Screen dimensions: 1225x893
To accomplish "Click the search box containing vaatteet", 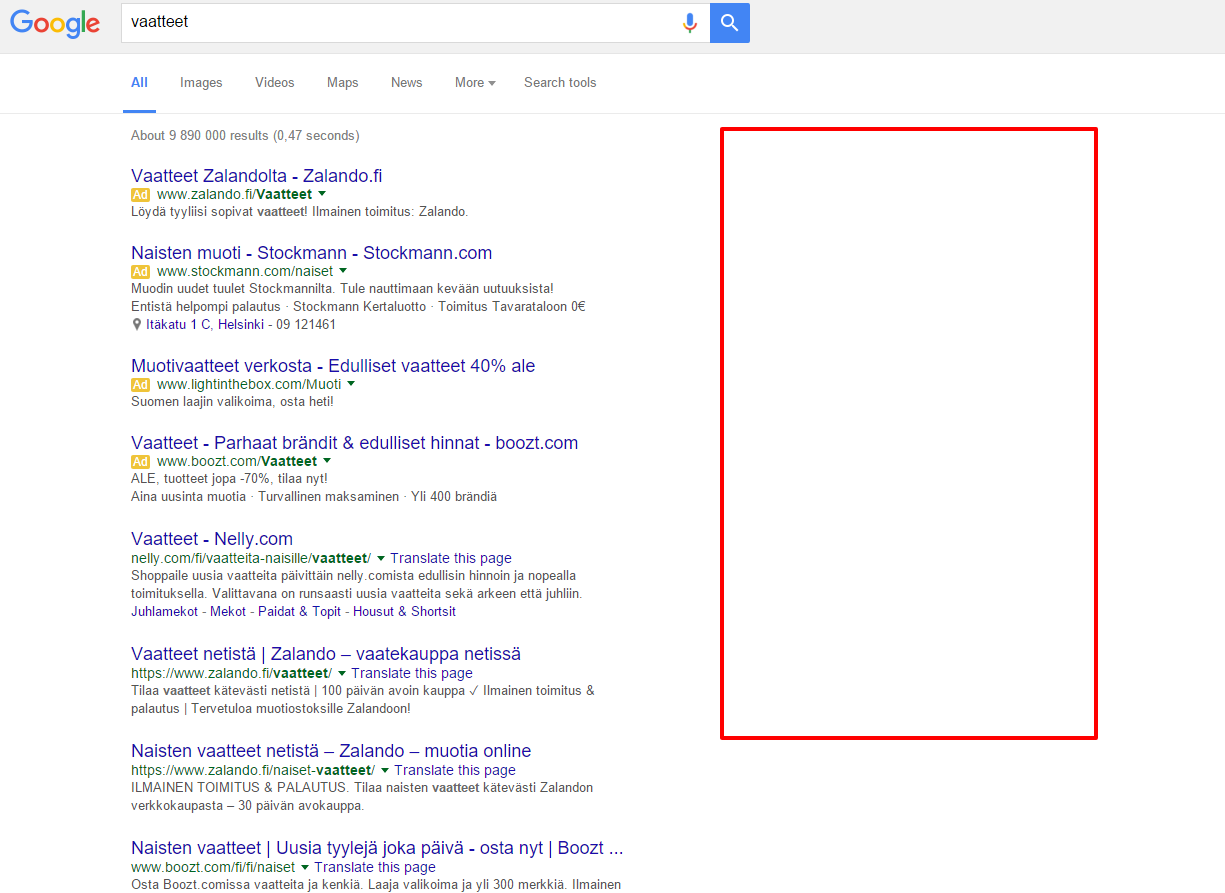I will click(x=400, y=22).
